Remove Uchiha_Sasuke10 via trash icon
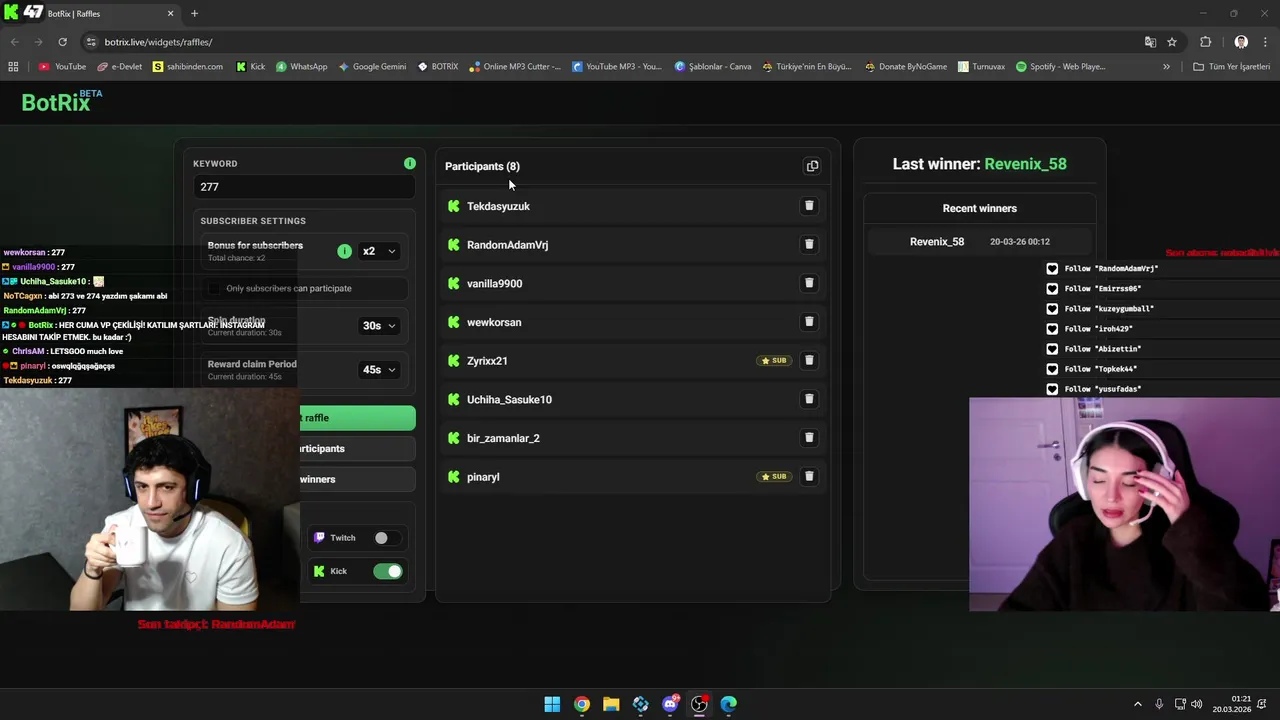The height and width of the screenshot is (720, 1280). (809, 399)
